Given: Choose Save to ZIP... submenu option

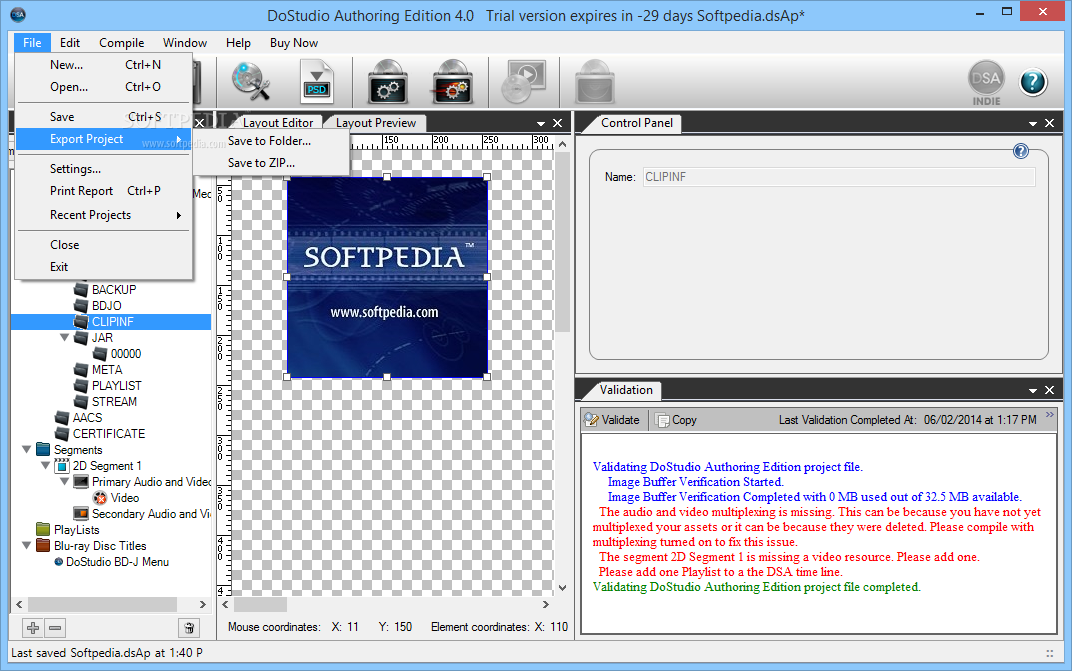Looking at the screenshot, I should click(270, 163).
